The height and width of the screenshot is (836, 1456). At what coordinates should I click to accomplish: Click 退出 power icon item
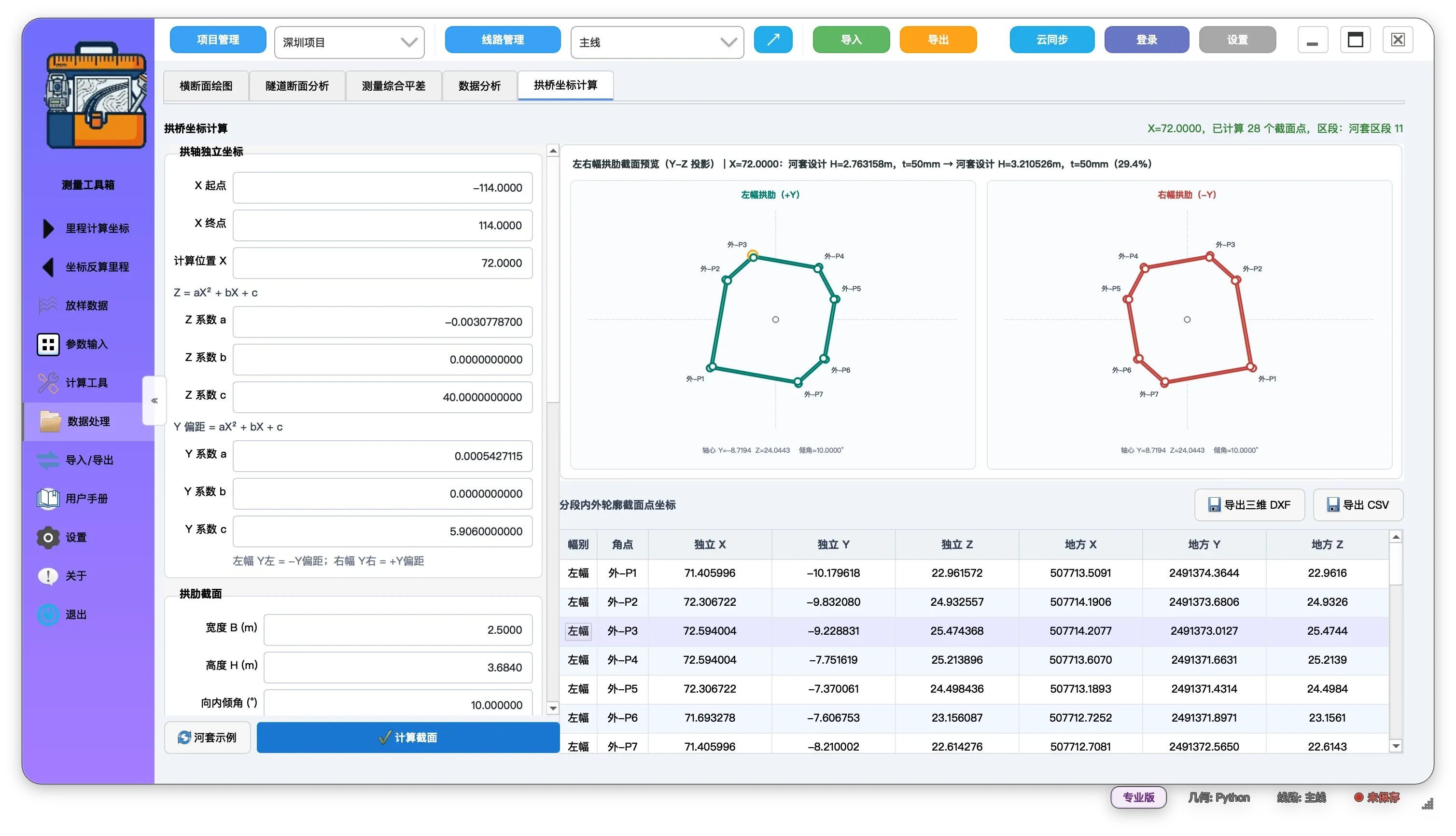point(88,614)
